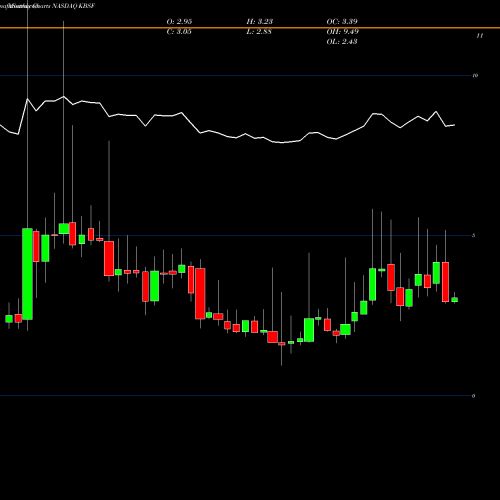Click the high value 'H: 3.23'

pyautogui.click(x=260, y=22)
